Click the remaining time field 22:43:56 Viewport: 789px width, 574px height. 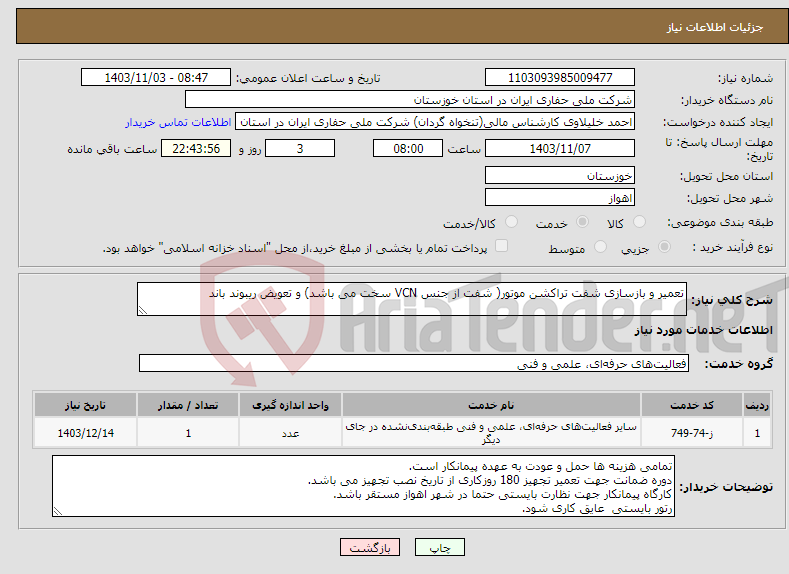196,149
